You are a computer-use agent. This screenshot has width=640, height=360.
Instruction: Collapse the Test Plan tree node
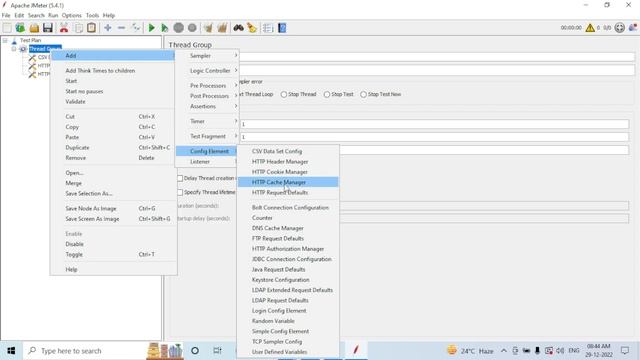point(5,40)
